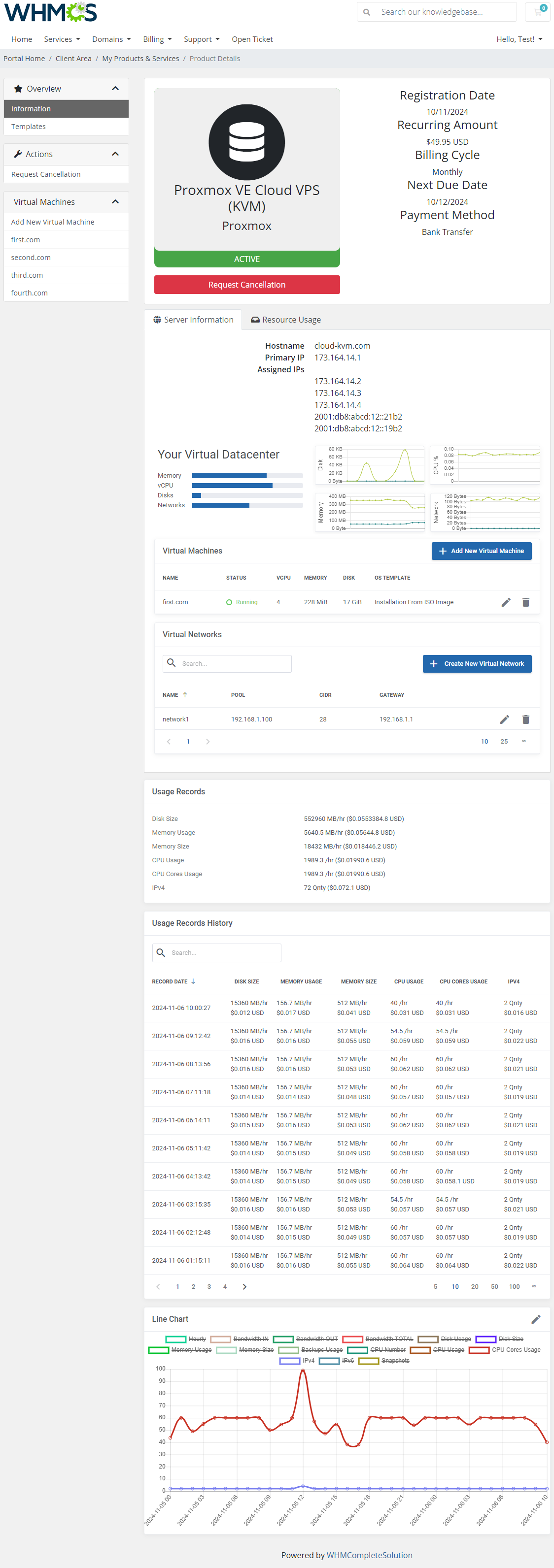Open second.com in sidebar
The height and width of the screenshot is (1568, 554).
[x=66, y=258]
